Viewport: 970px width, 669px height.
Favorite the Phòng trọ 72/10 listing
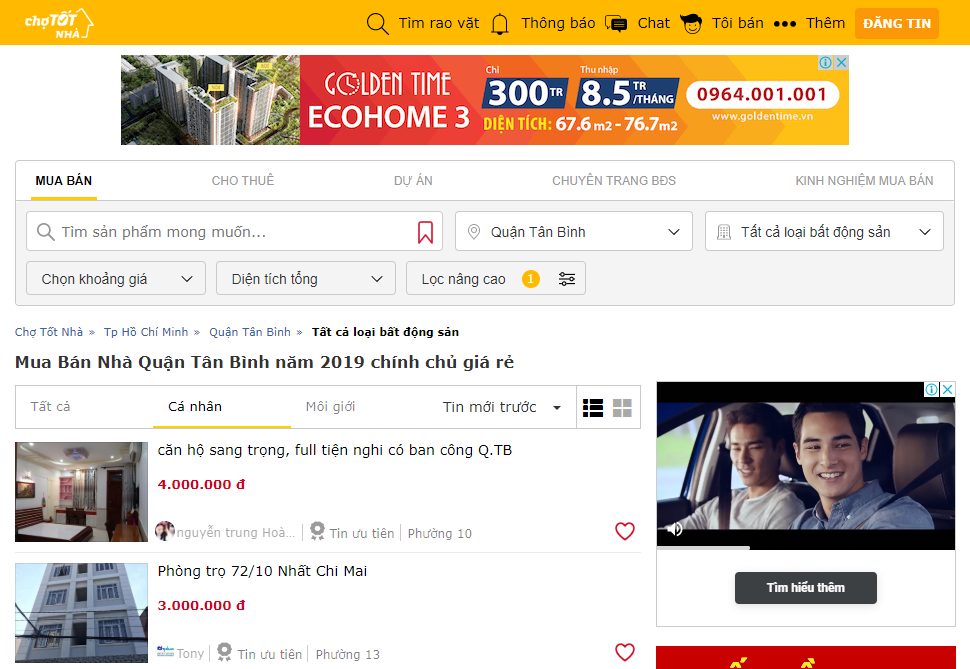(625, 652)
